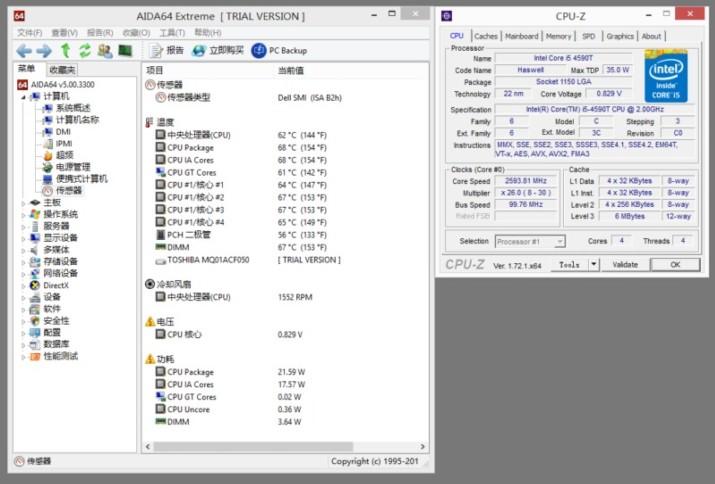
Task: Select 计算机名称 in the tree
Action: point(77,120)
